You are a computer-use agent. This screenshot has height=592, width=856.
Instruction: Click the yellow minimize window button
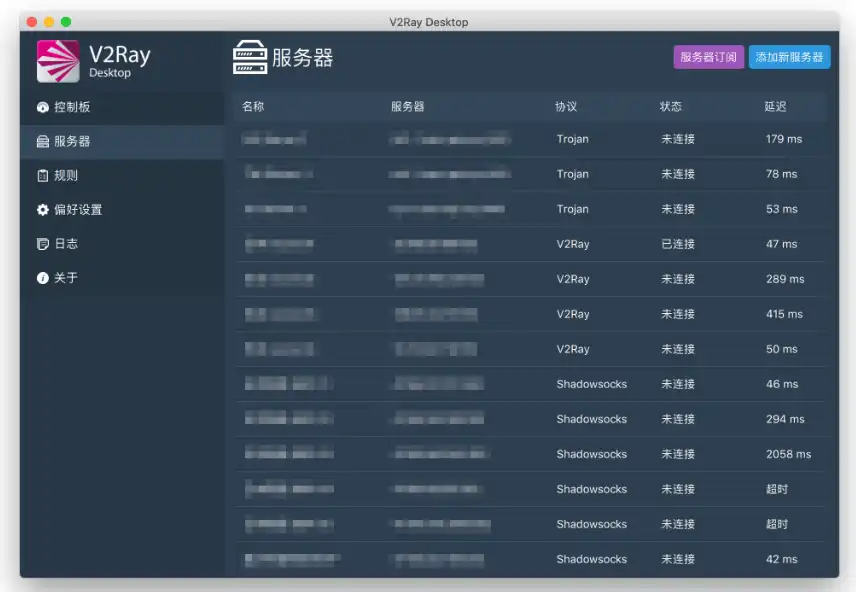tap(49, 22)
